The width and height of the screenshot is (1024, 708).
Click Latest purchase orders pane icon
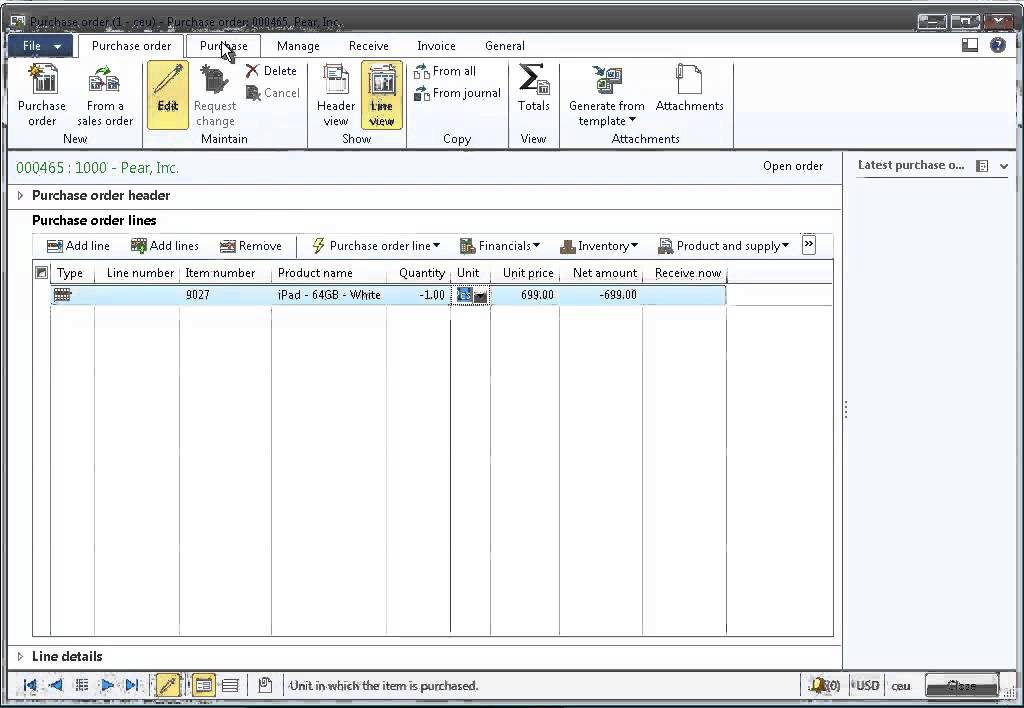(x=982, y=166)
